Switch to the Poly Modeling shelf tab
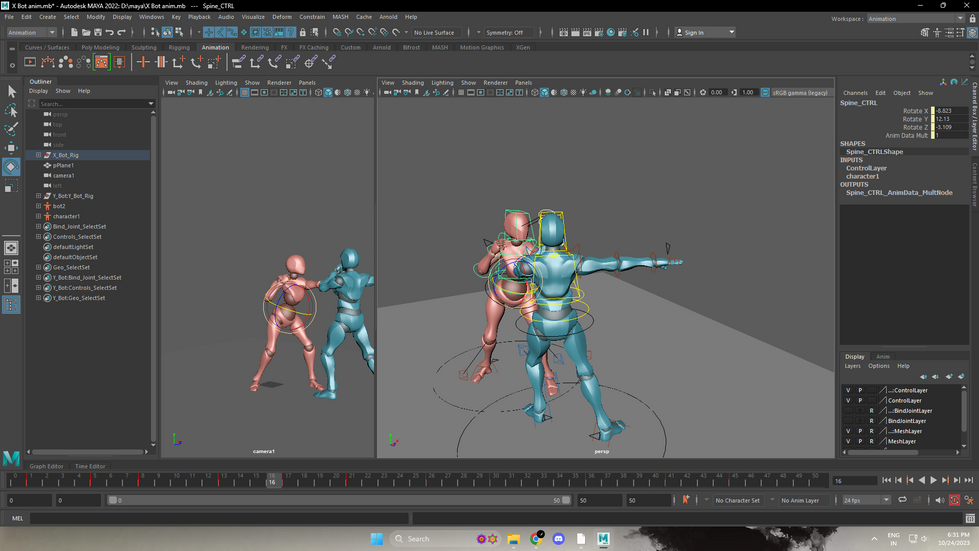The image size is (979, 551). point(100,47)
